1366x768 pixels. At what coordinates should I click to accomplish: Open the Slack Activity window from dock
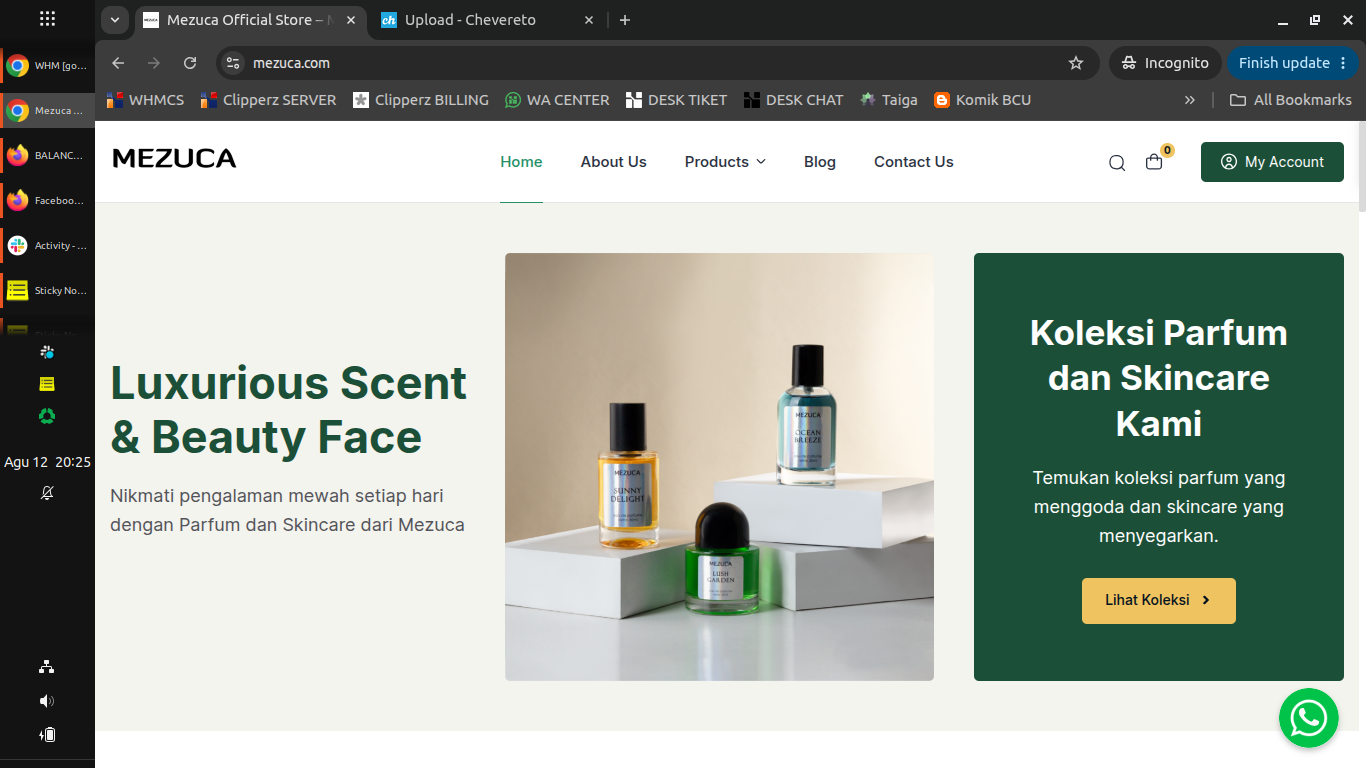click(x=47, y=246)
